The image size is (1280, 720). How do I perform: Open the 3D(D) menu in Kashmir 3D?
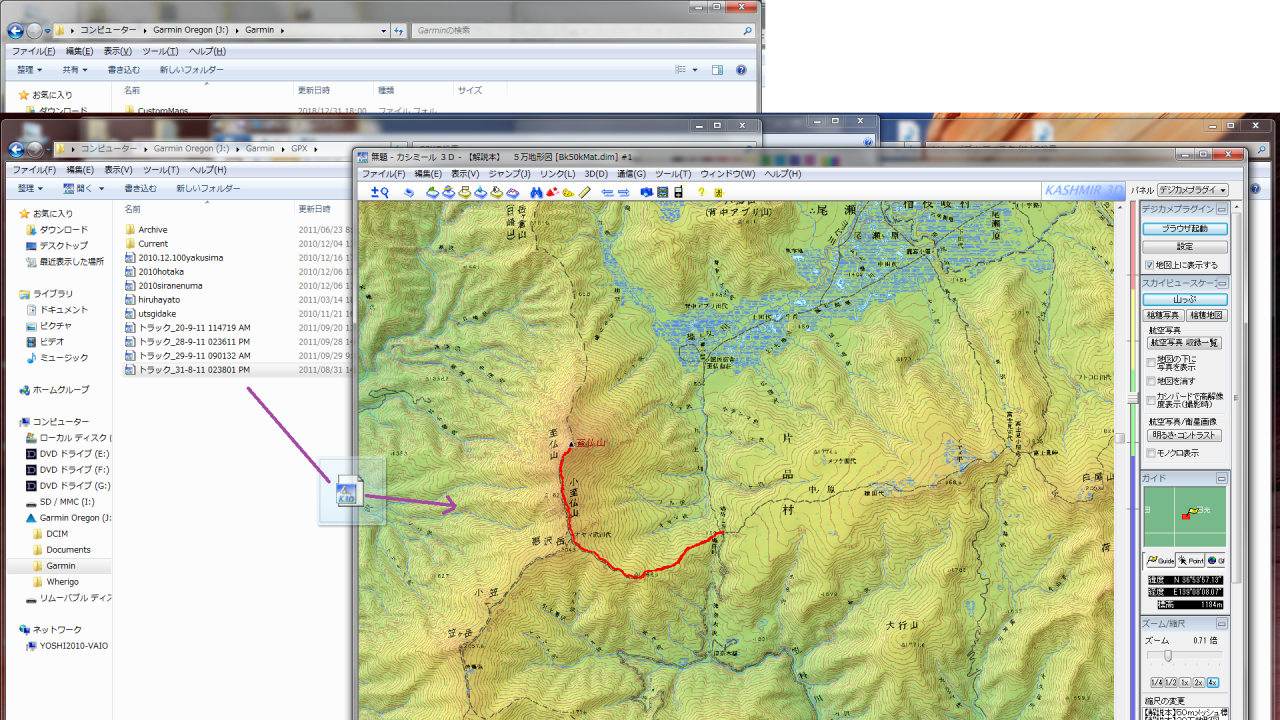pos(596,174)
